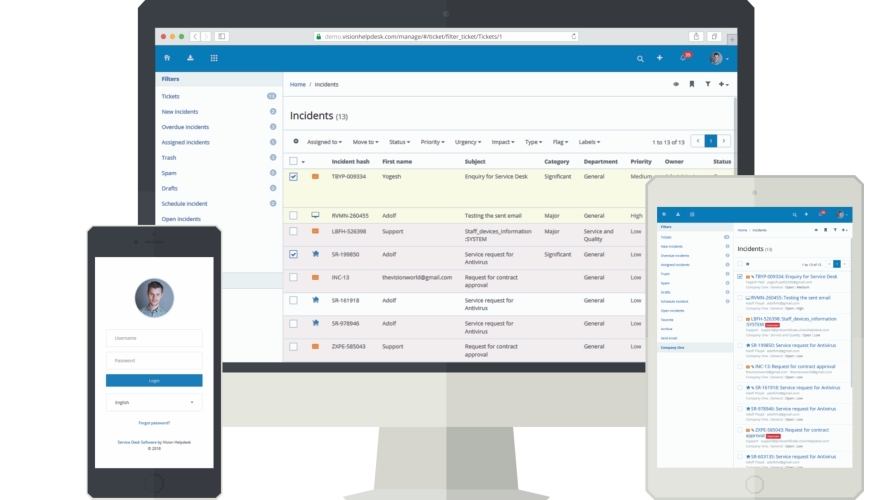
Task: Click the plus icon in blue header
Action: (660, 58)
